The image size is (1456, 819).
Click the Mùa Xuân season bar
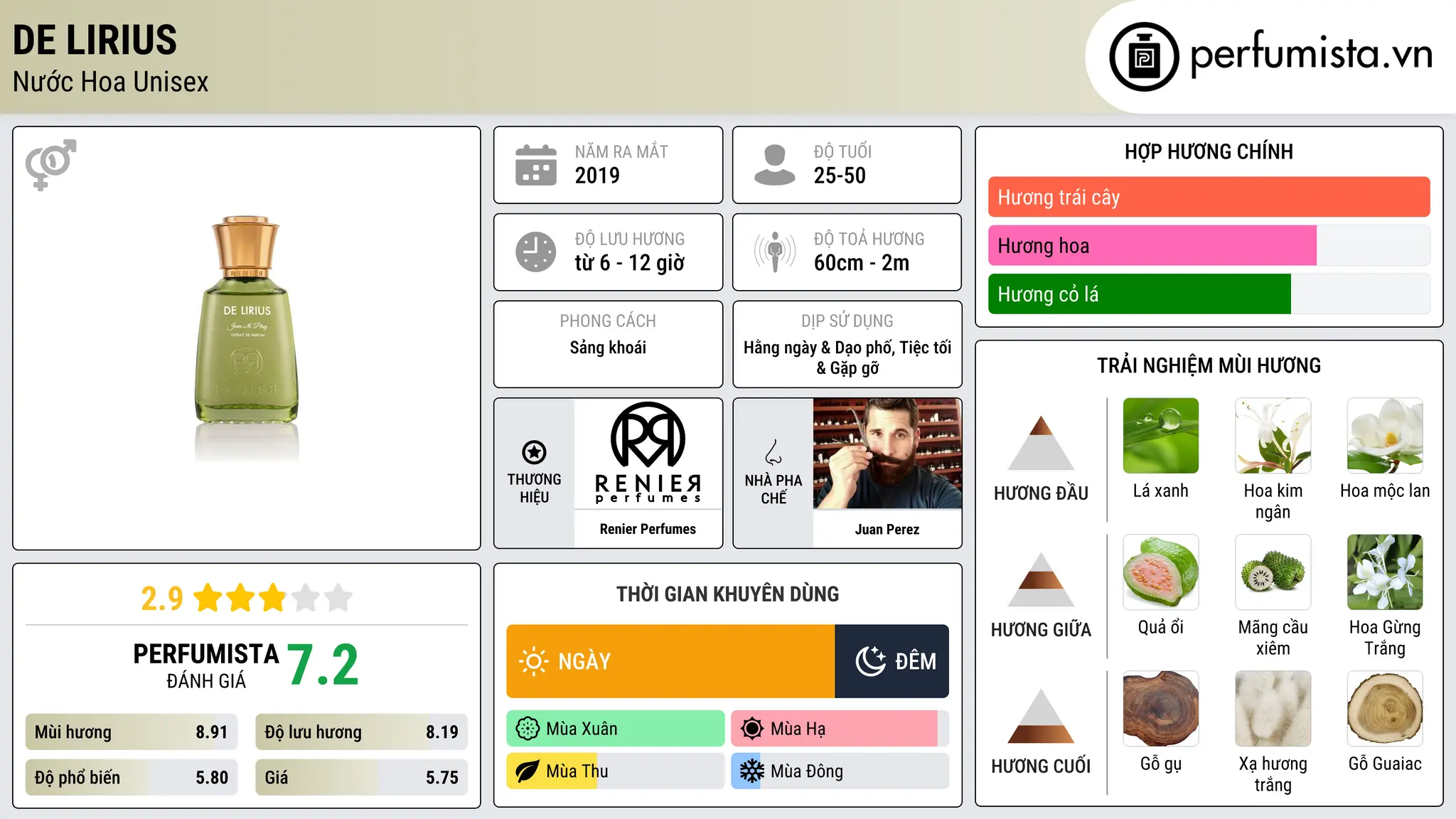point(616,729)
